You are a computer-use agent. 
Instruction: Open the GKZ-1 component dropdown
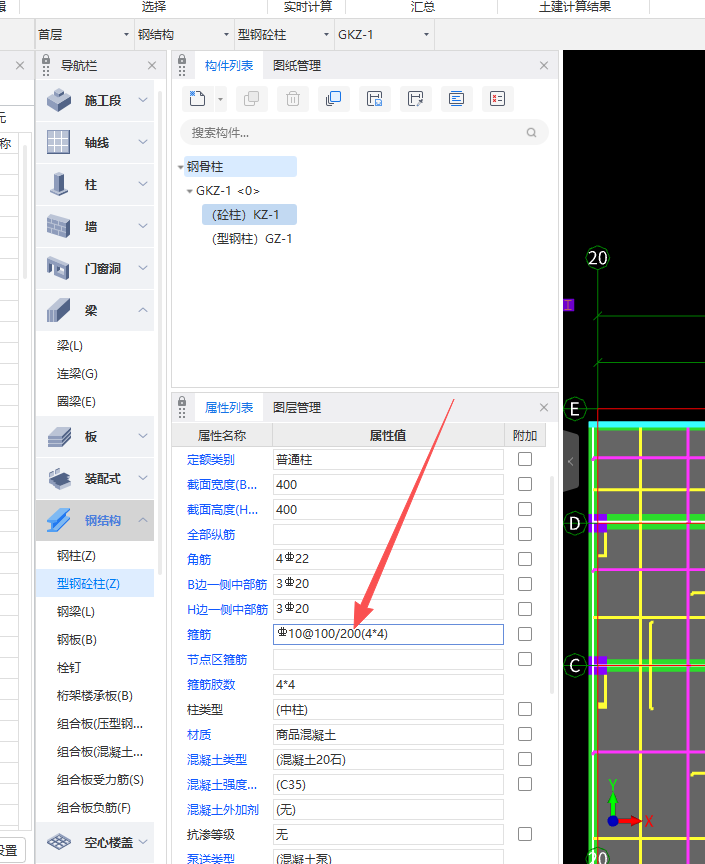point(384,35)
